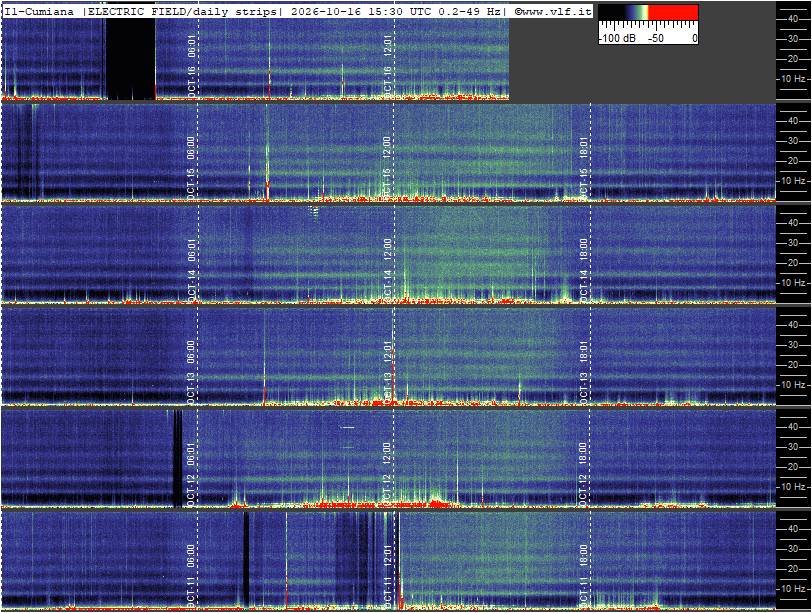Select the 18:00 time marker on the OCT-12 strip
The width and height of the screenshot is (812, 613).
tap(584, 453)
